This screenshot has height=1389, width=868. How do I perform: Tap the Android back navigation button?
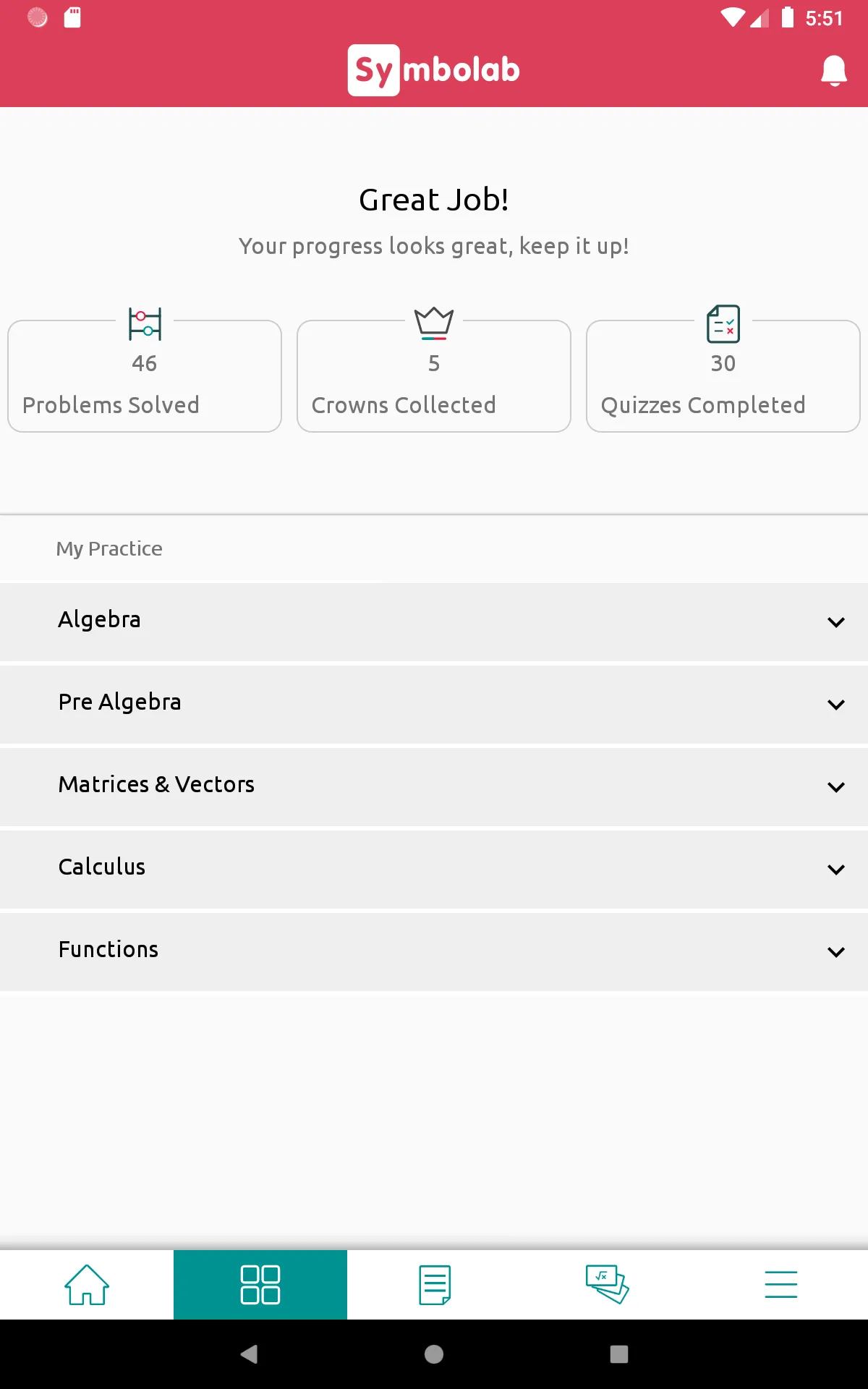[249, 1354]
